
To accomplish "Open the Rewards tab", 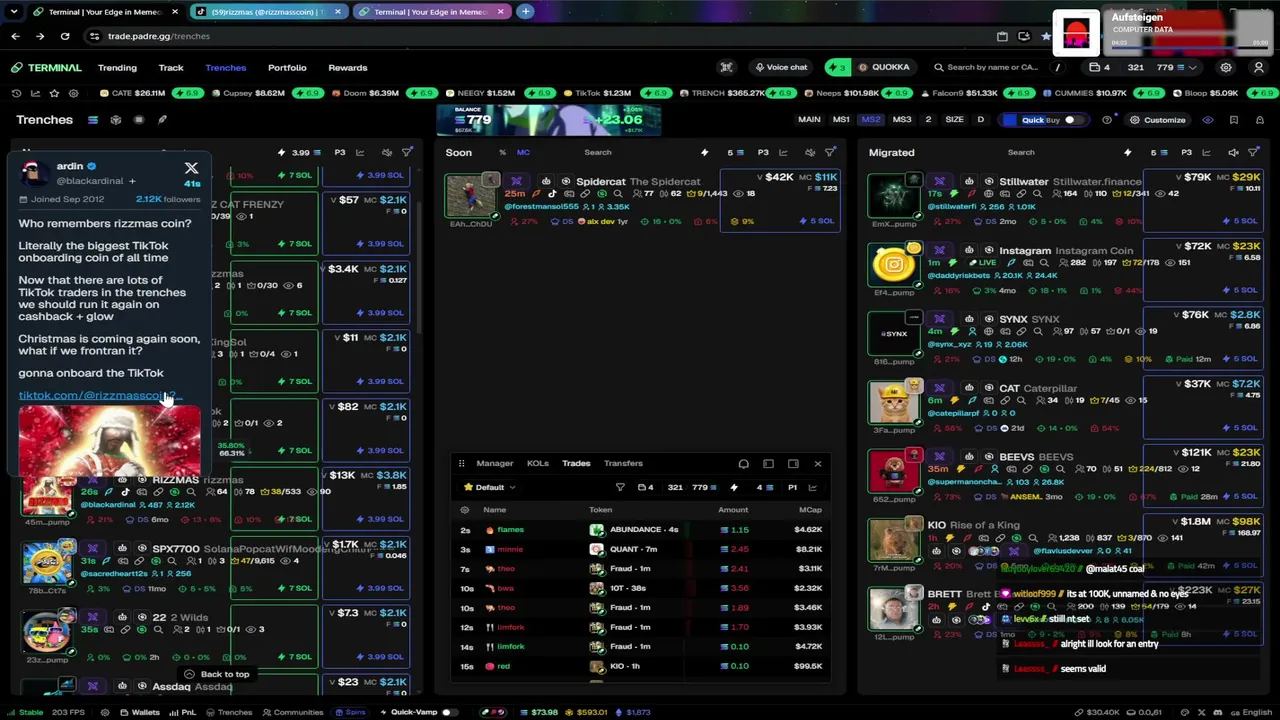I will pos(348,68).
